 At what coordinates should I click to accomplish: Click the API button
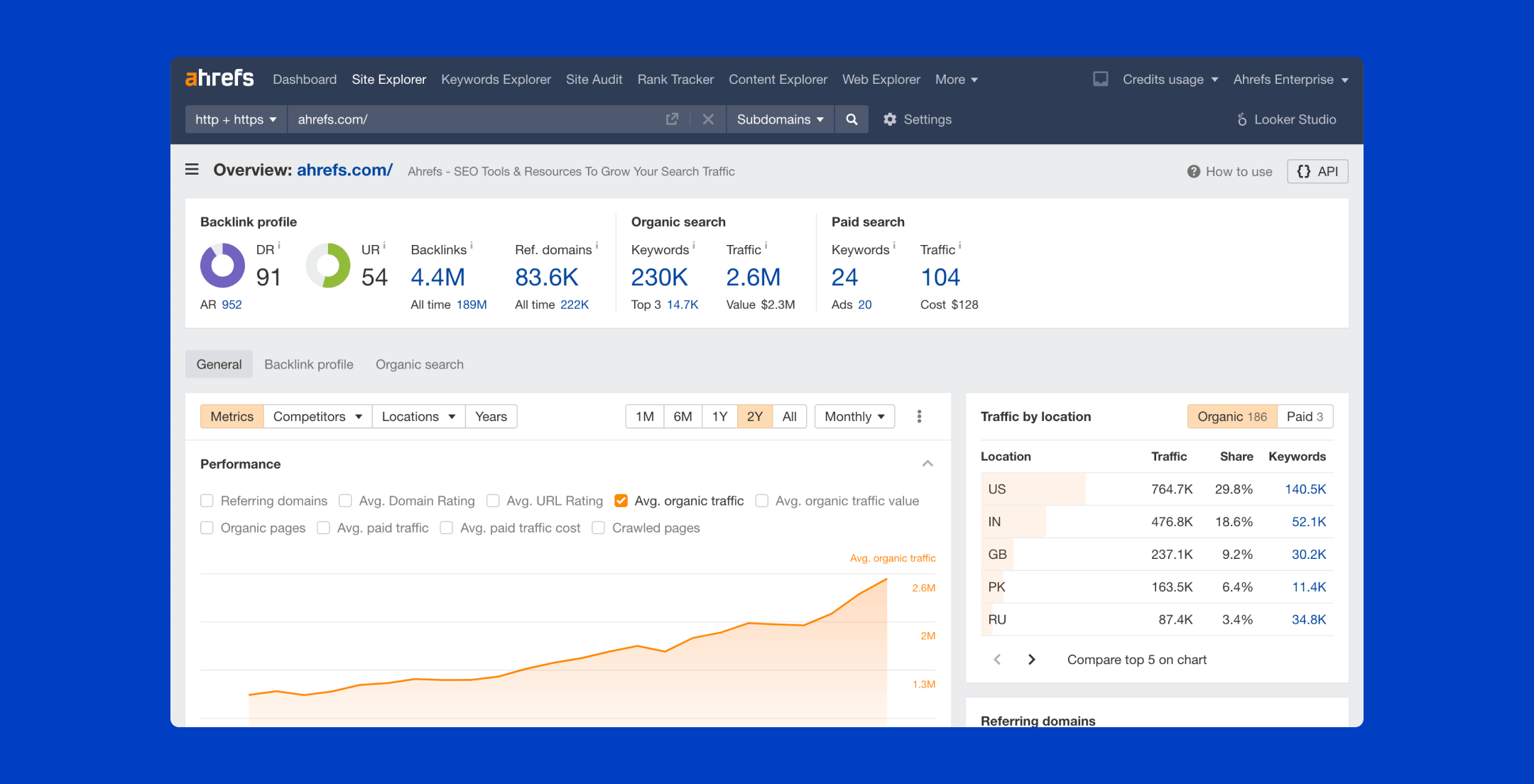click(1317, 171)
